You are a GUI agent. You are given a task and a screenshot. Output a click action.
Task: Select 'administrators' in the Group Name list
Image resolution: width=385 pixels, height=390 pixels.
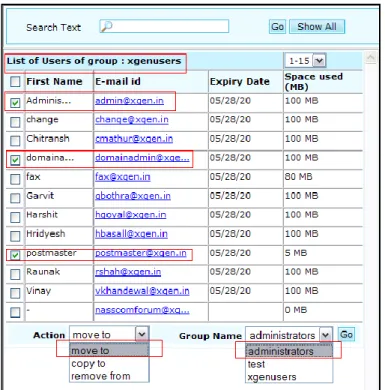(x=289, y=351)
